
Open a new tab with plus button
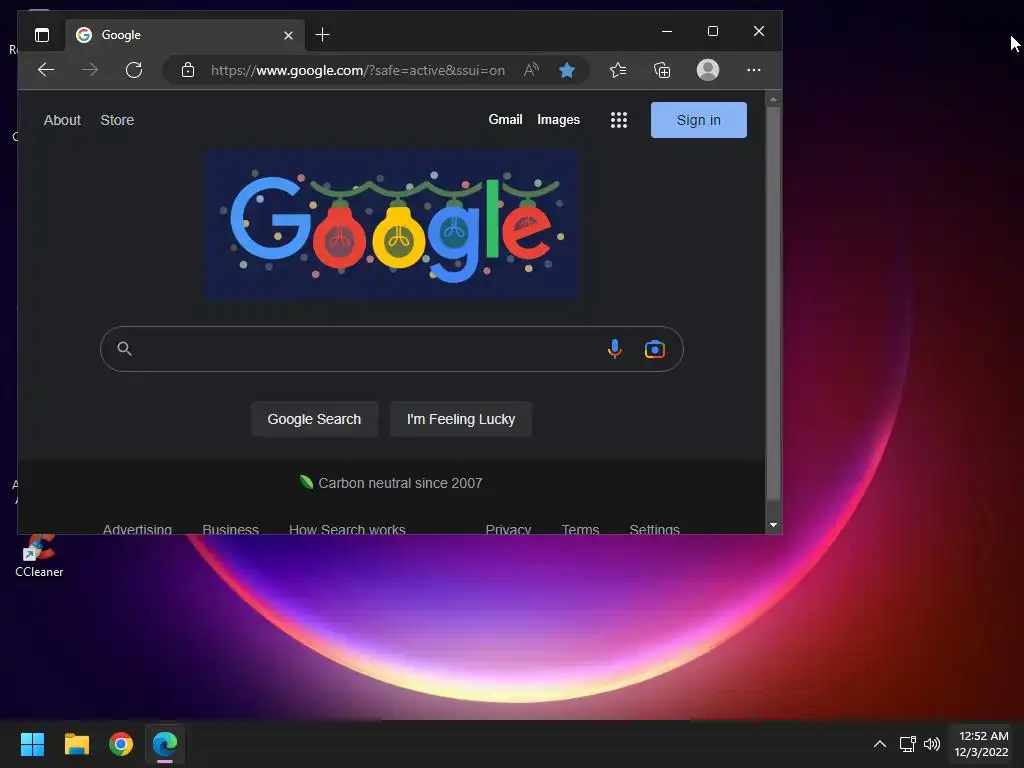tap(323, 35)
